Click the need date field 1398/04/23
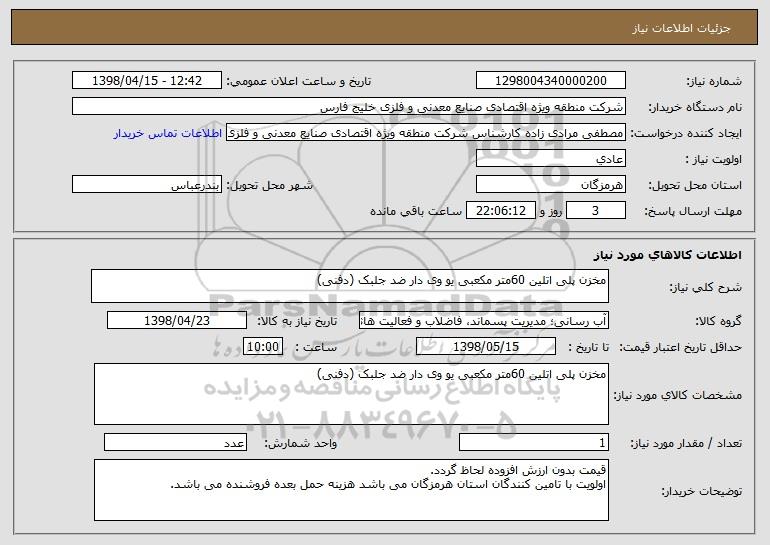Image resolution: width=770 pixels, height=545 pixels. 177,320
